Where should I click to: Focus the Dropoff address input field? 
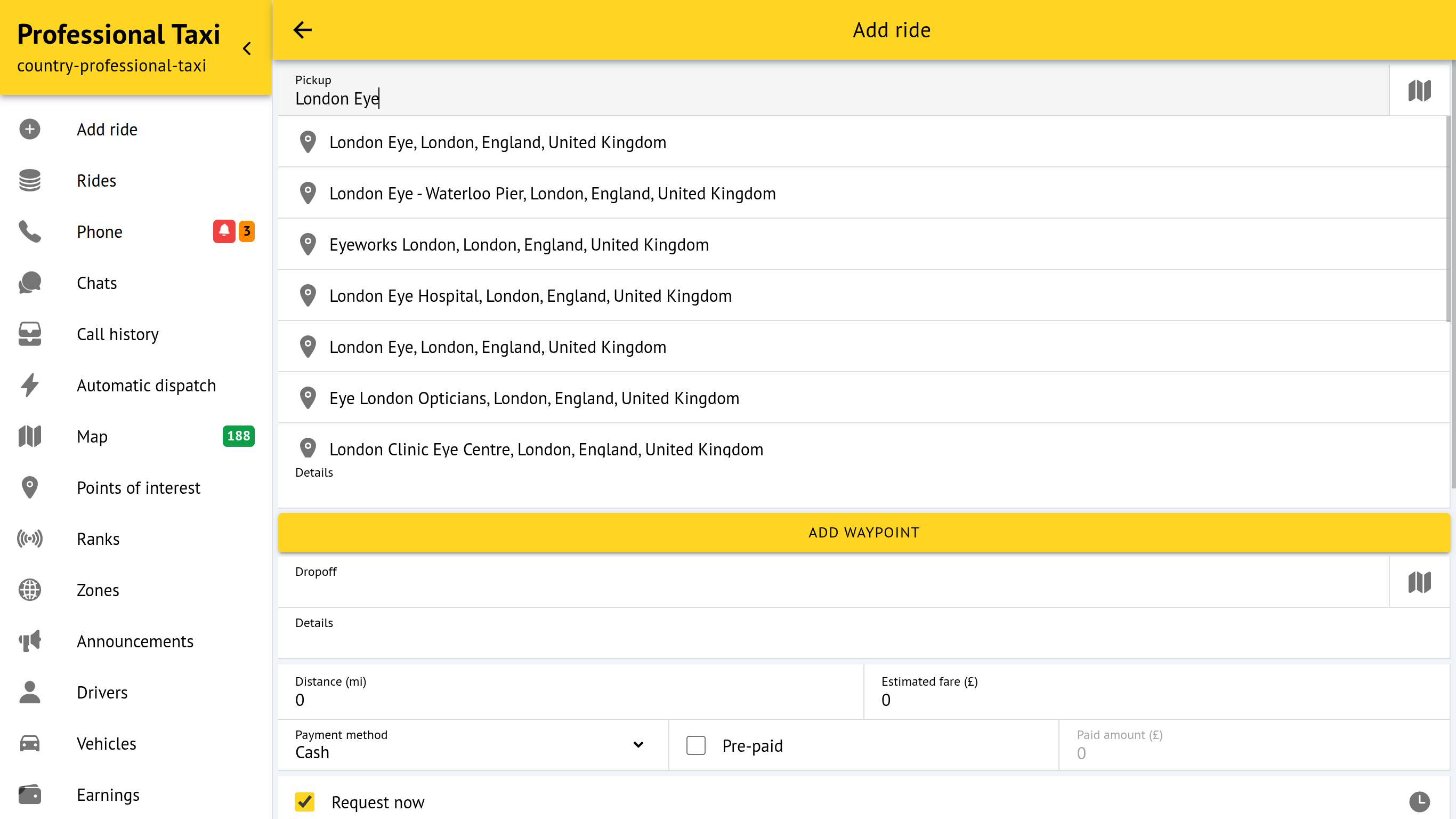point(831,588)
